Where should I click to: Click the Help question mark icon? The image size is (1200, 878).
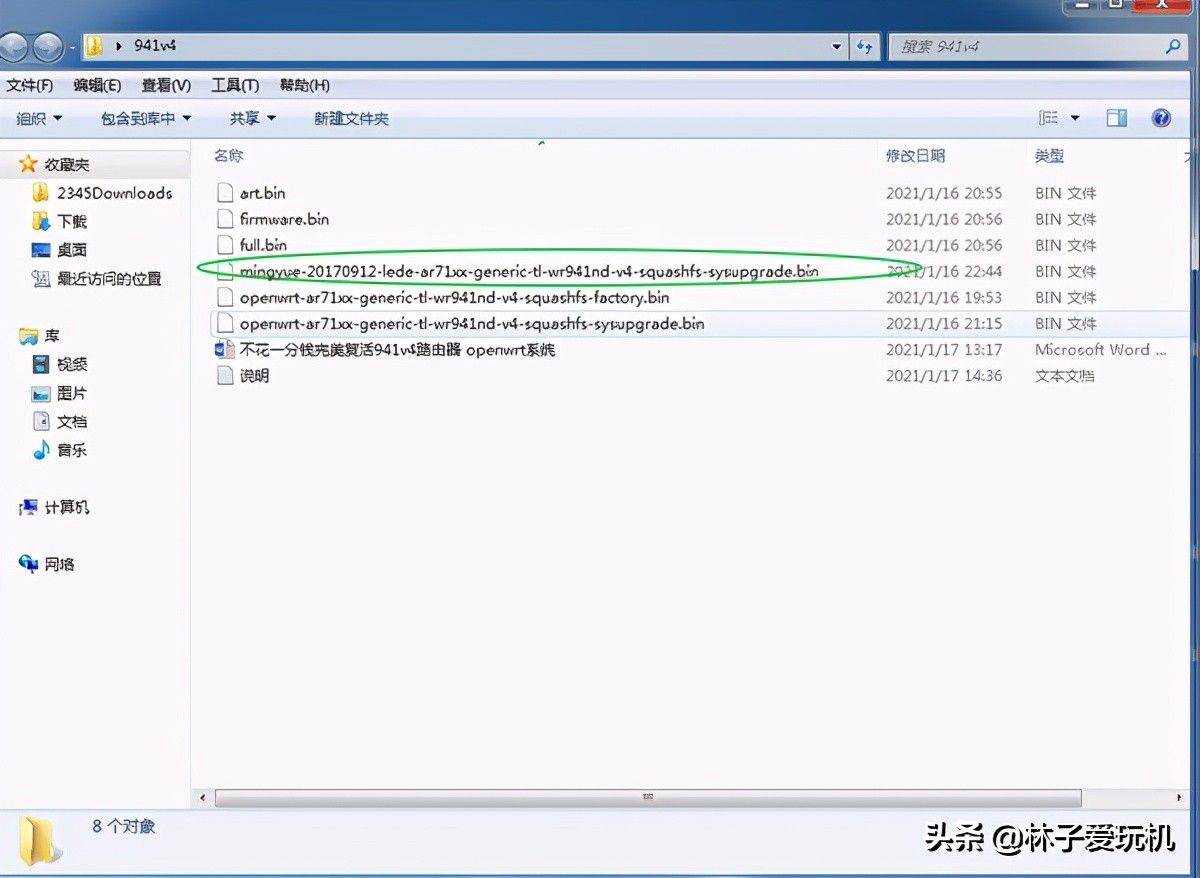tap(1161, 118)
